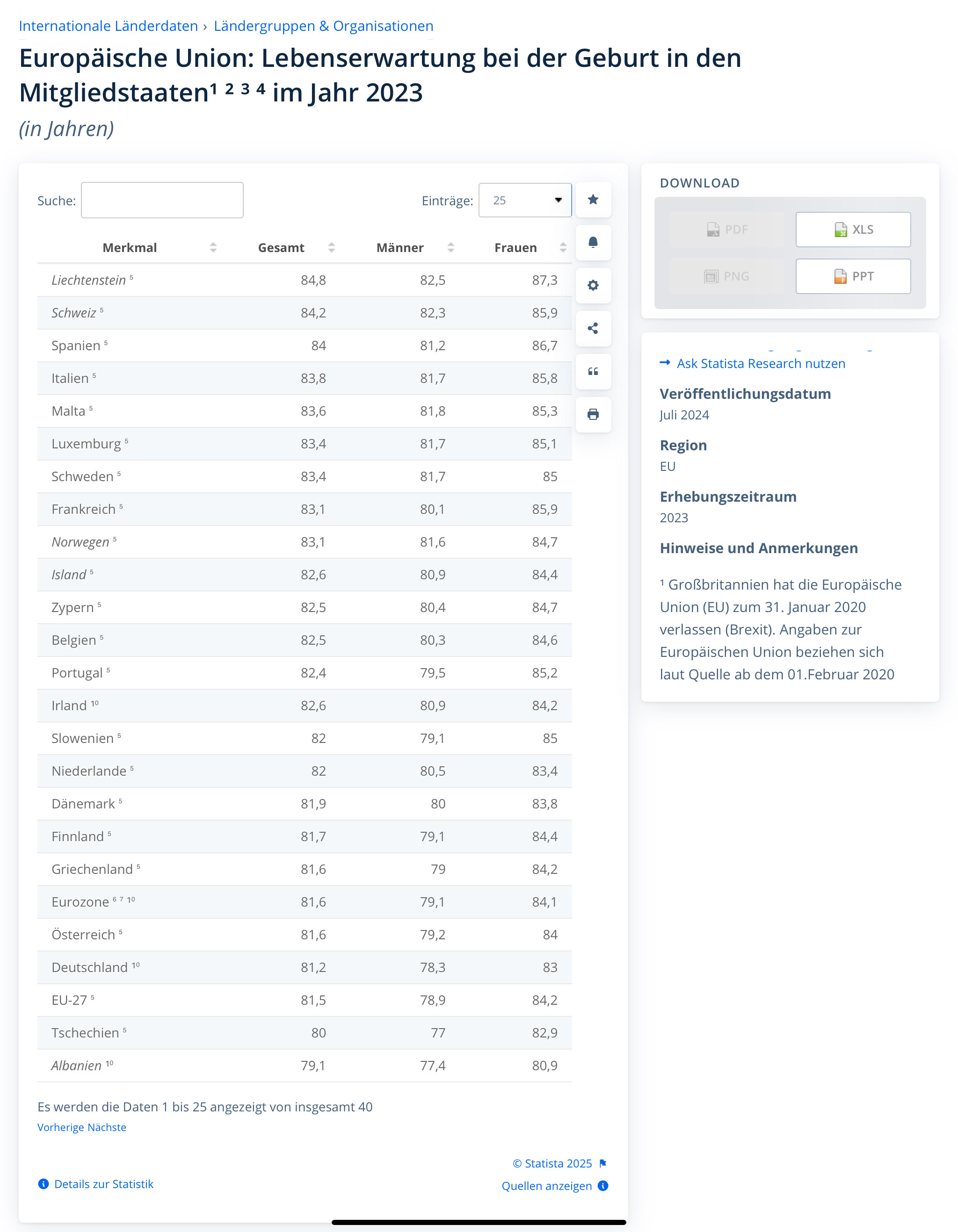Click the bell notification icon
The image size is (958, 1232).
click(x=593, y=243)
